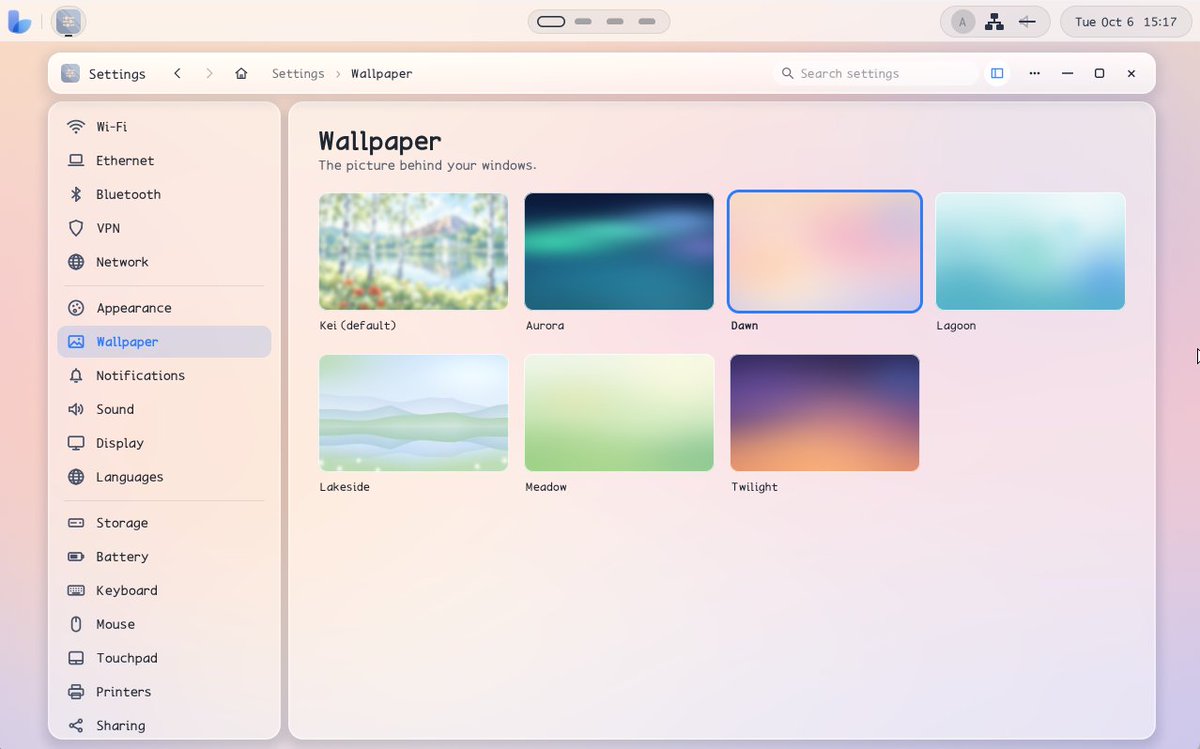The width and height of the screenshot is (1200, 749).
Task: Open the Storage drive icon
Action: click(76, 523)
